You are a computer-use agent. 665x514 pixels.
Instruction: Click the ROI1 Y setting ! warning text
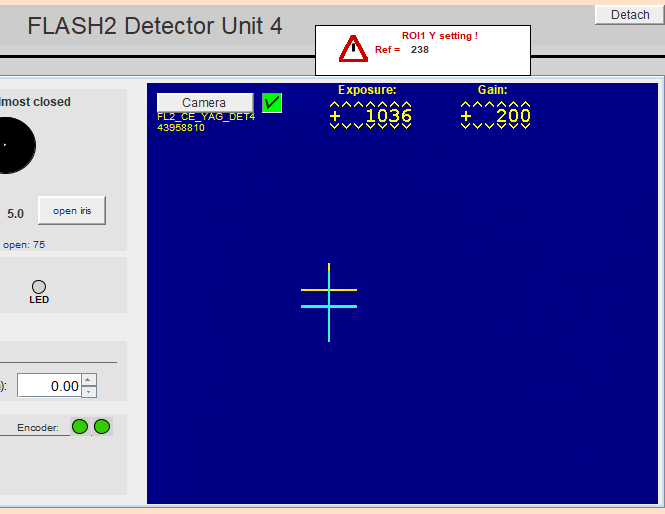(440, 36)
